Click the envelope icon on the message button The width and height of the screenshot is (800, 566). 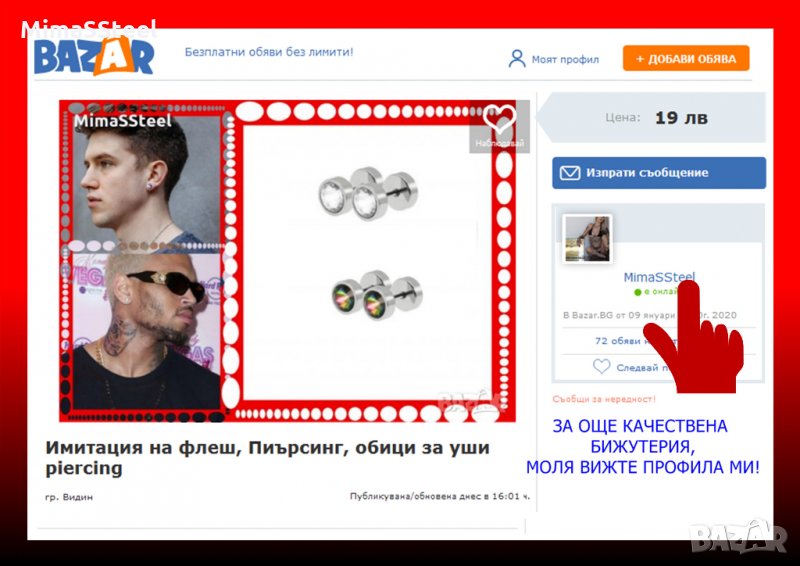point(569,173)
